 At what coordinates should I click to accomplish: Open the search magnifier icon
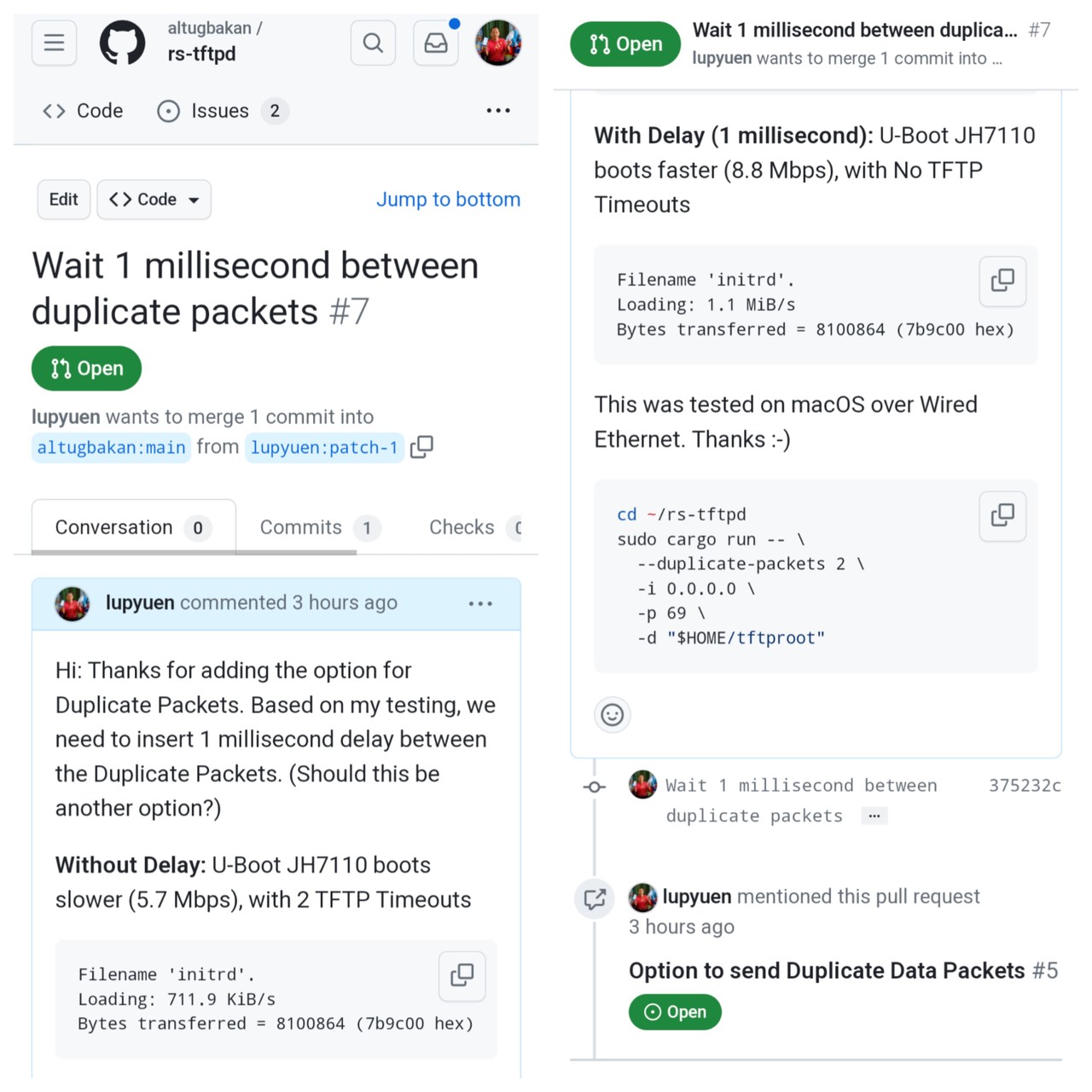[x=373, y=43]
